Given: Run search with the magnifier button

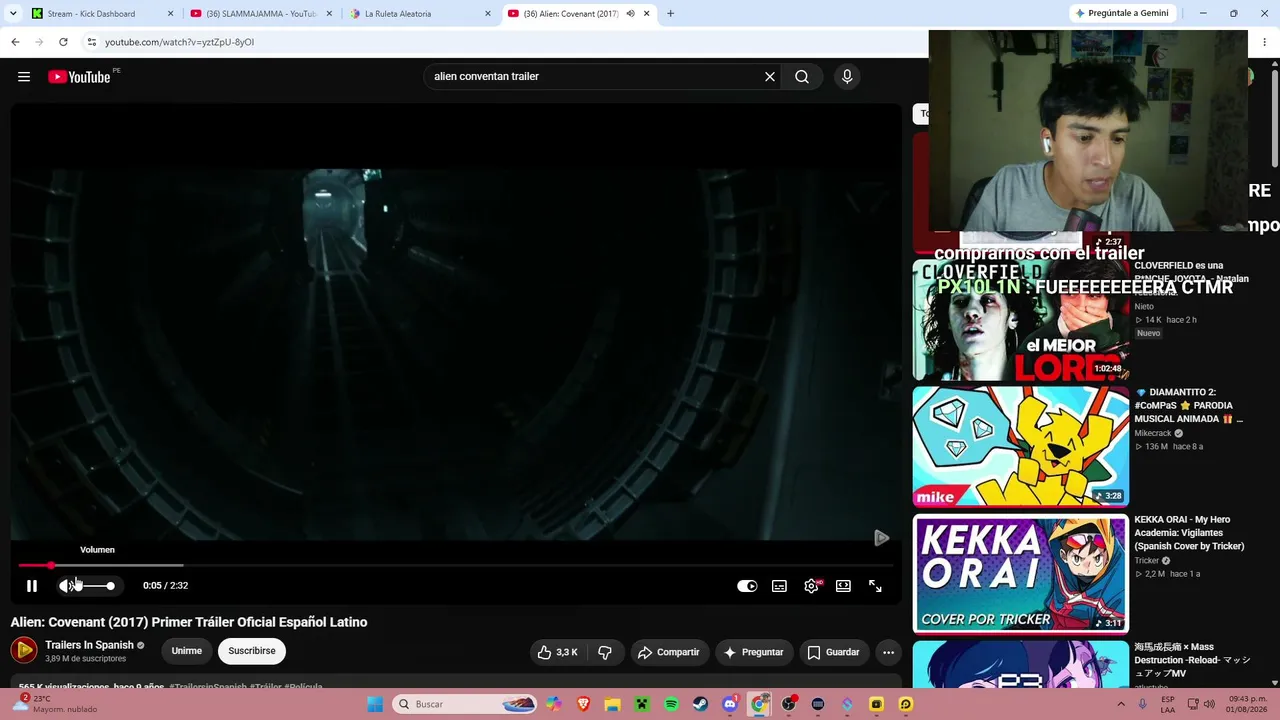Looking at the screenshot, I should click(802, 77).
